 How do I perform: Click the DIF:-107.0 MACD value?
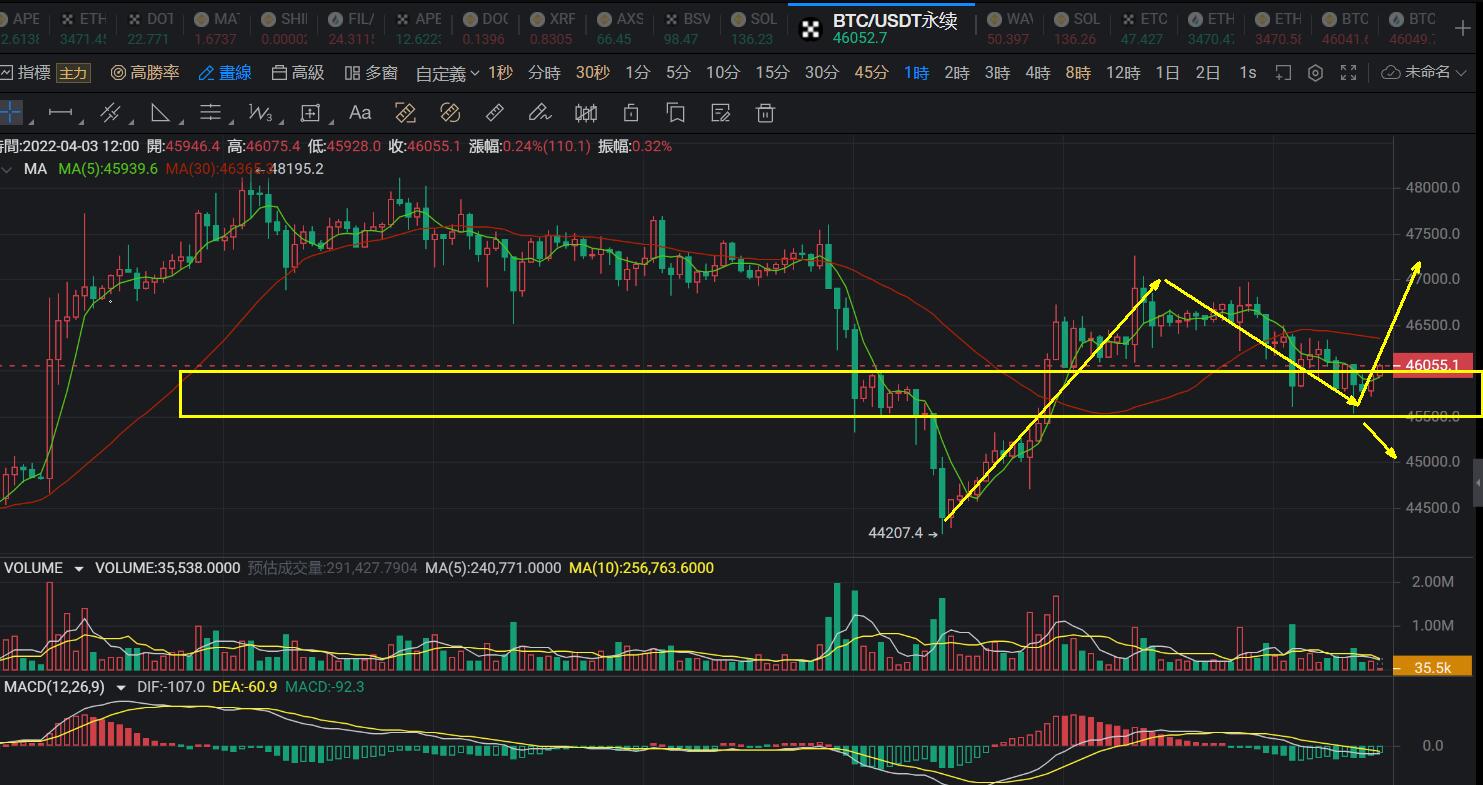[171, 687]
